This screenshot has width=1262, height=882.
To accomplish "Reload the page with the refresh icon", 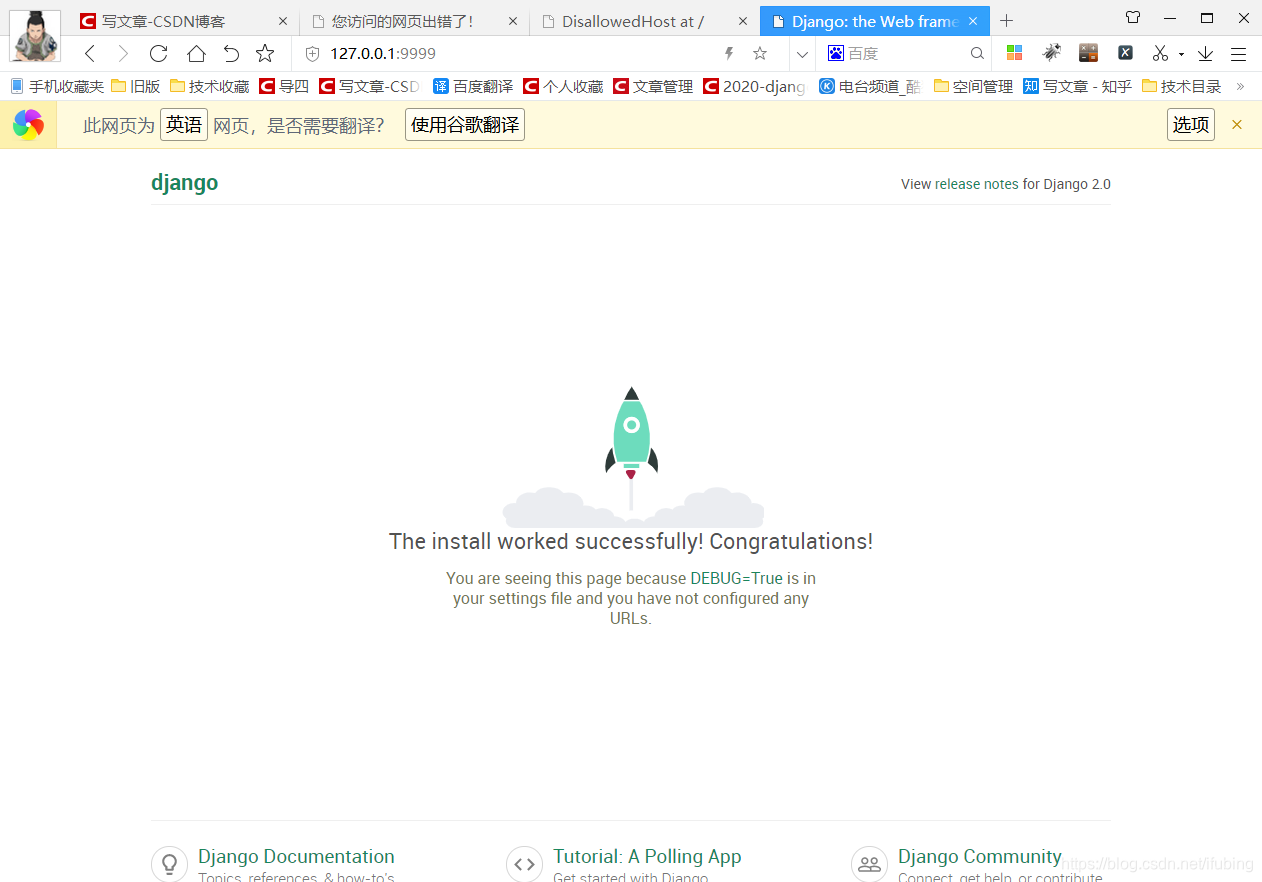I will [x=158, y=54].
